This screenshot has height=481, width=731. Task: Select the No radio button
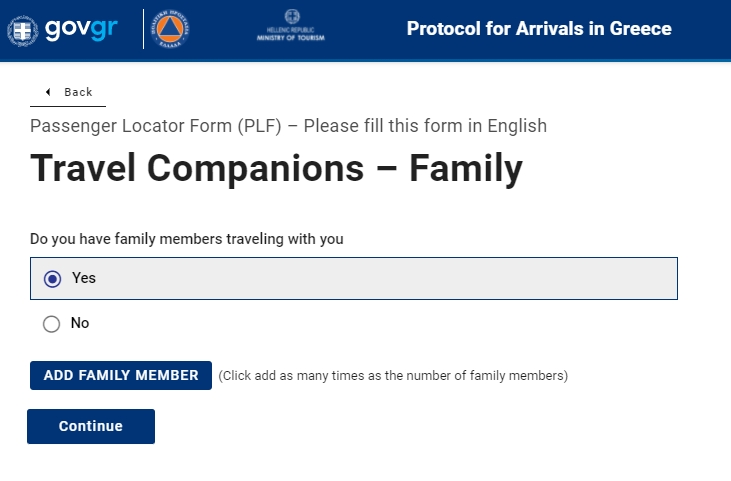coord(52,324)
